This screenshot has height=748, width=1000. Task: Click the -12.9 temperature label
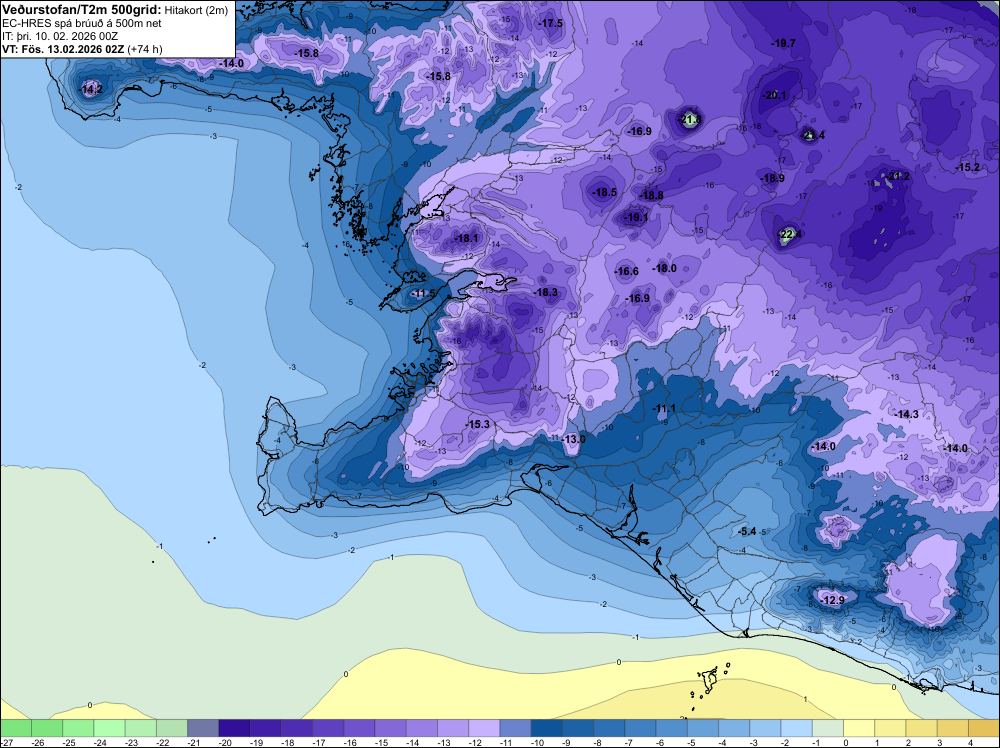pyautogui.click(x=832, y=600)
